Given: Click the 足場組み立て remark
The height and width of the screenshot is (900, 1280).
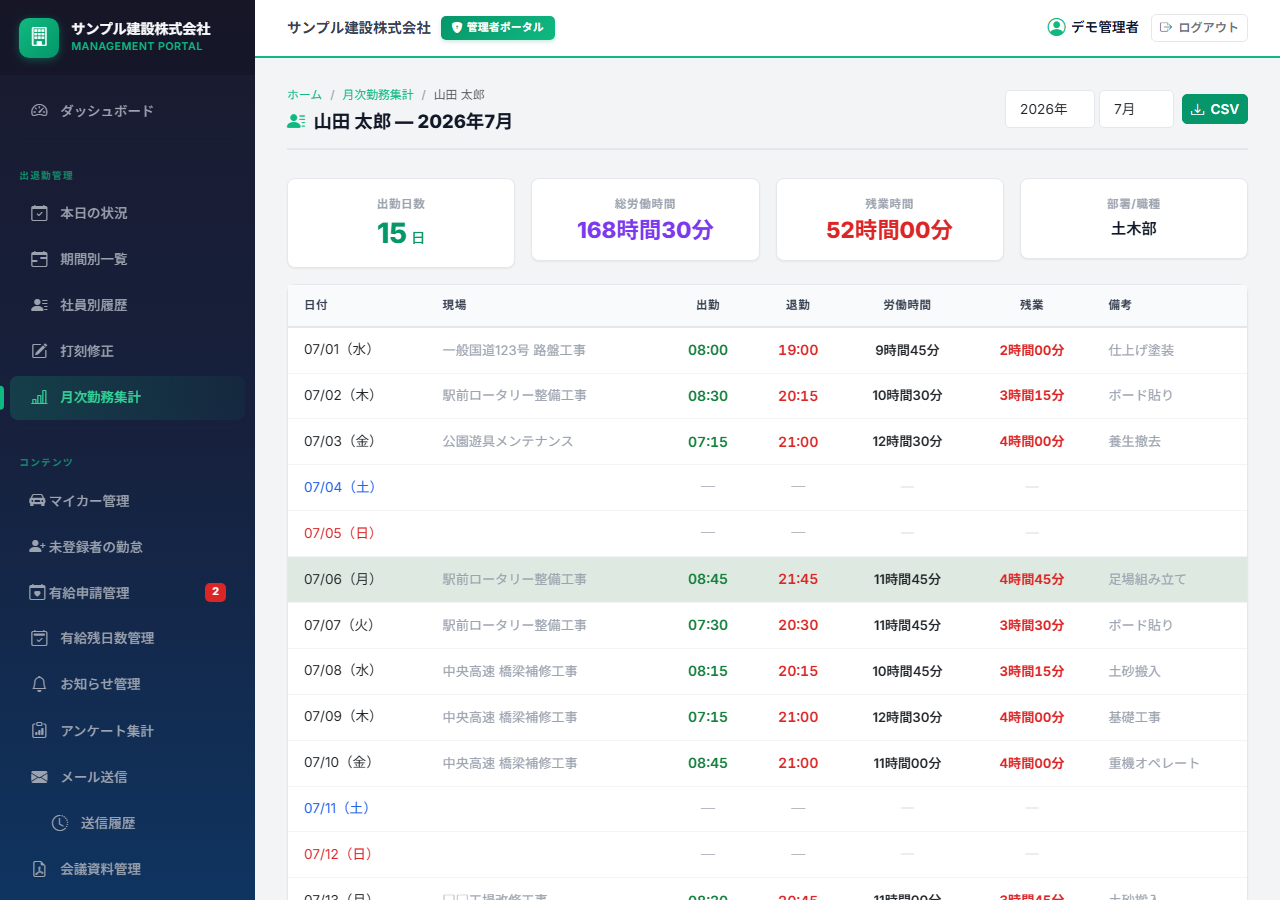Looking at the screenshot, I should [x=1147, y=579].
